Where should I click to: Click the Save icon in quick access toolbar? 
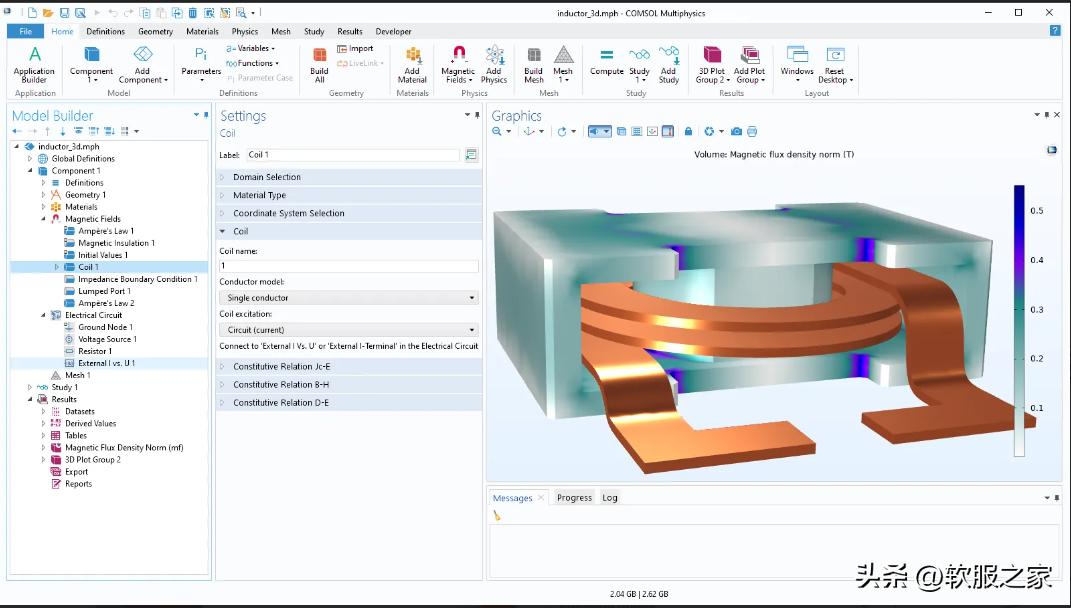[64, 13]
